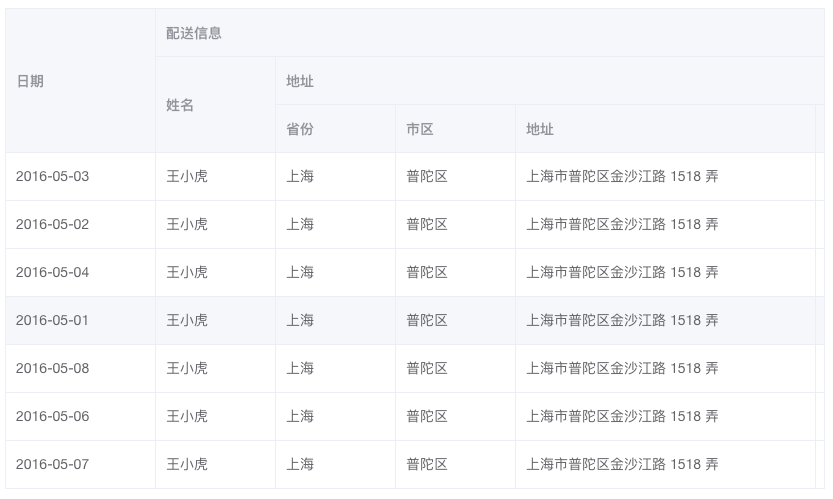
Task: Click the 地址 sub-column header right of 市区
Action: tap(540, 129)
